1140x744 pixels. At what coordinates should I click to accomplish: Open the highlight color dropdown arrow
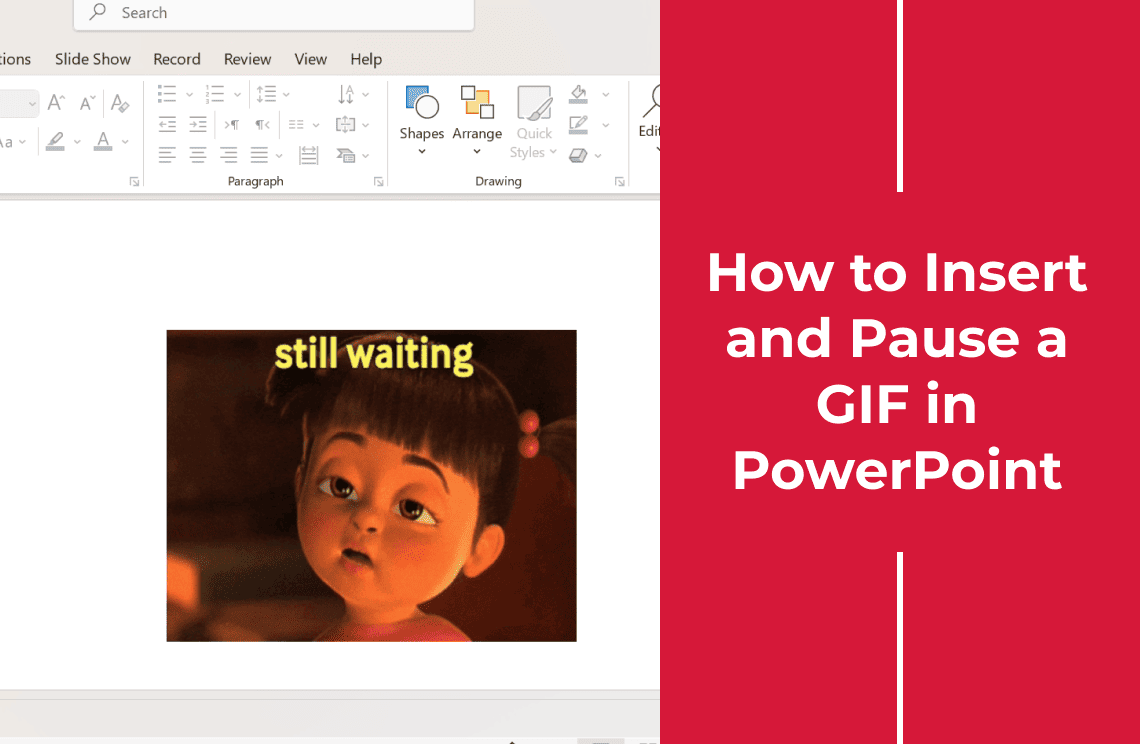pos(77,142)
